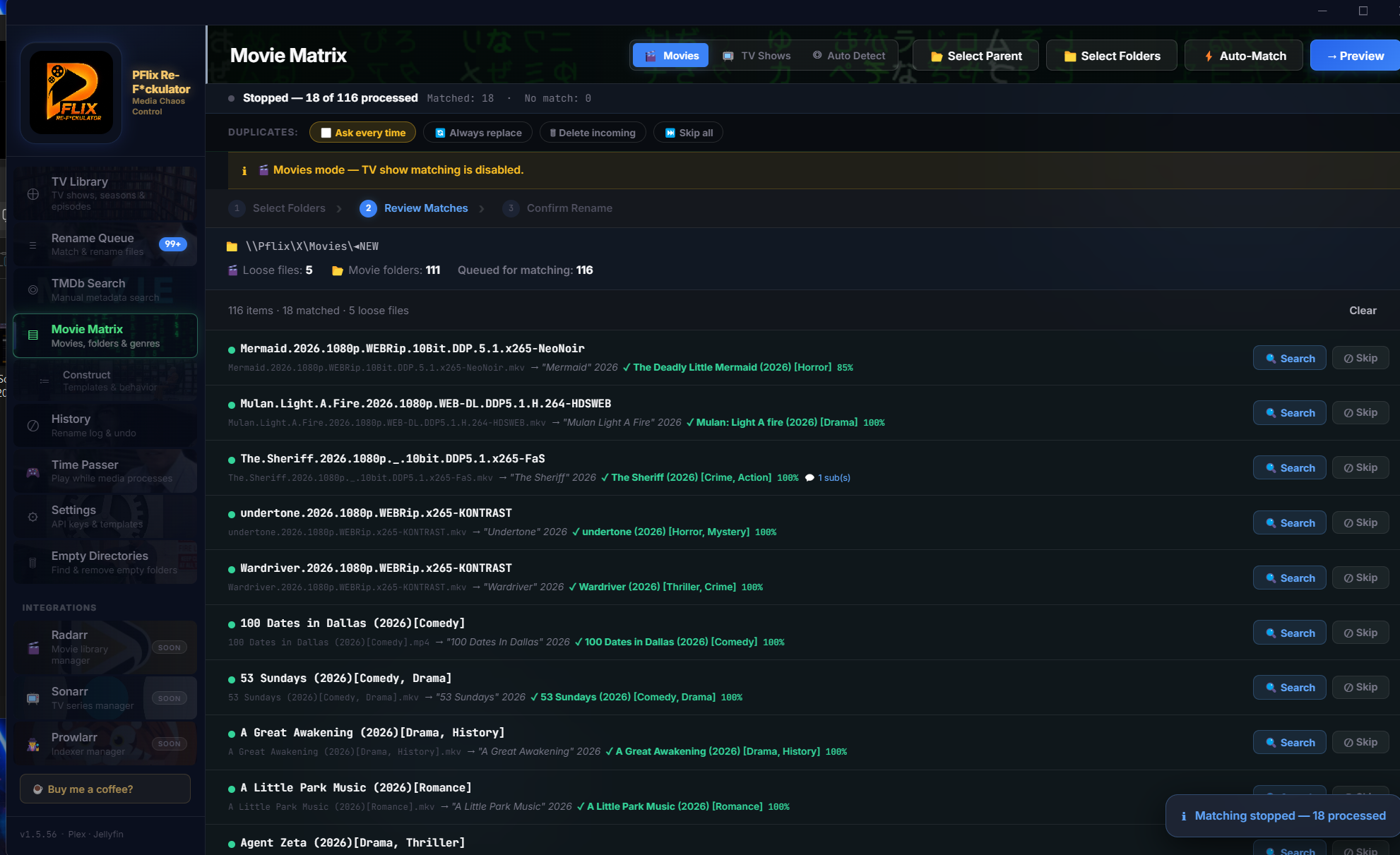
Task: Click the PFlix Re-F*ckulator logo
Action: point(71,93)
